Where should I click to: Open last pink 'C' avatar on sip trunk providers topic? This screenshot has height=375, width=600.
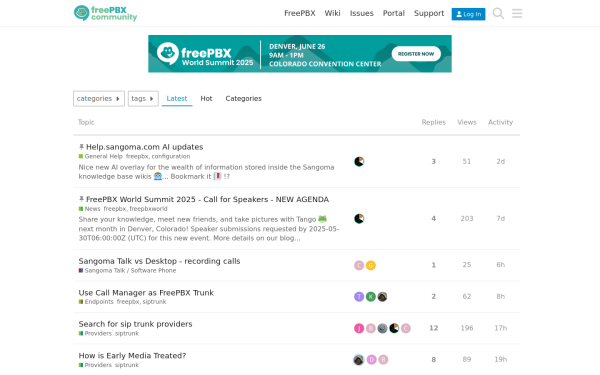pyautogui.click(x=406, y=328)
